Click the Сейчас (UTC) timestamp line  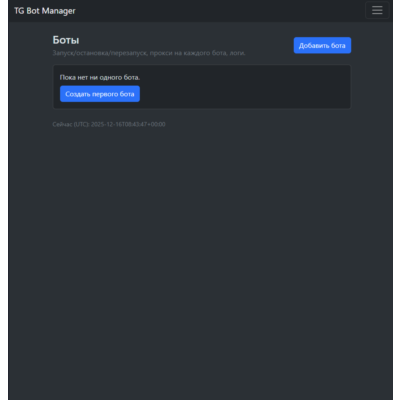tap(109, 124)
